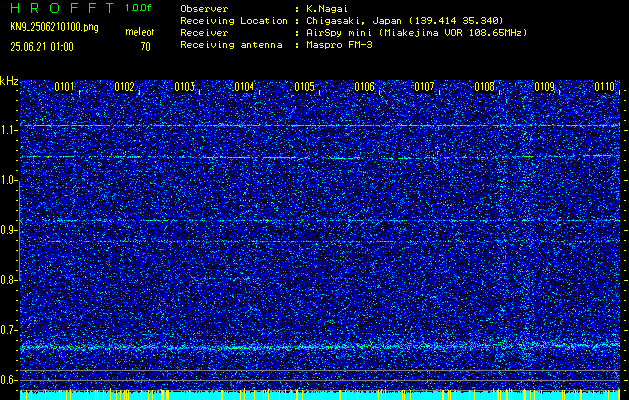
Task: Click the 0108 time marker
Action: pyautogui.click(x=485, y=87)
